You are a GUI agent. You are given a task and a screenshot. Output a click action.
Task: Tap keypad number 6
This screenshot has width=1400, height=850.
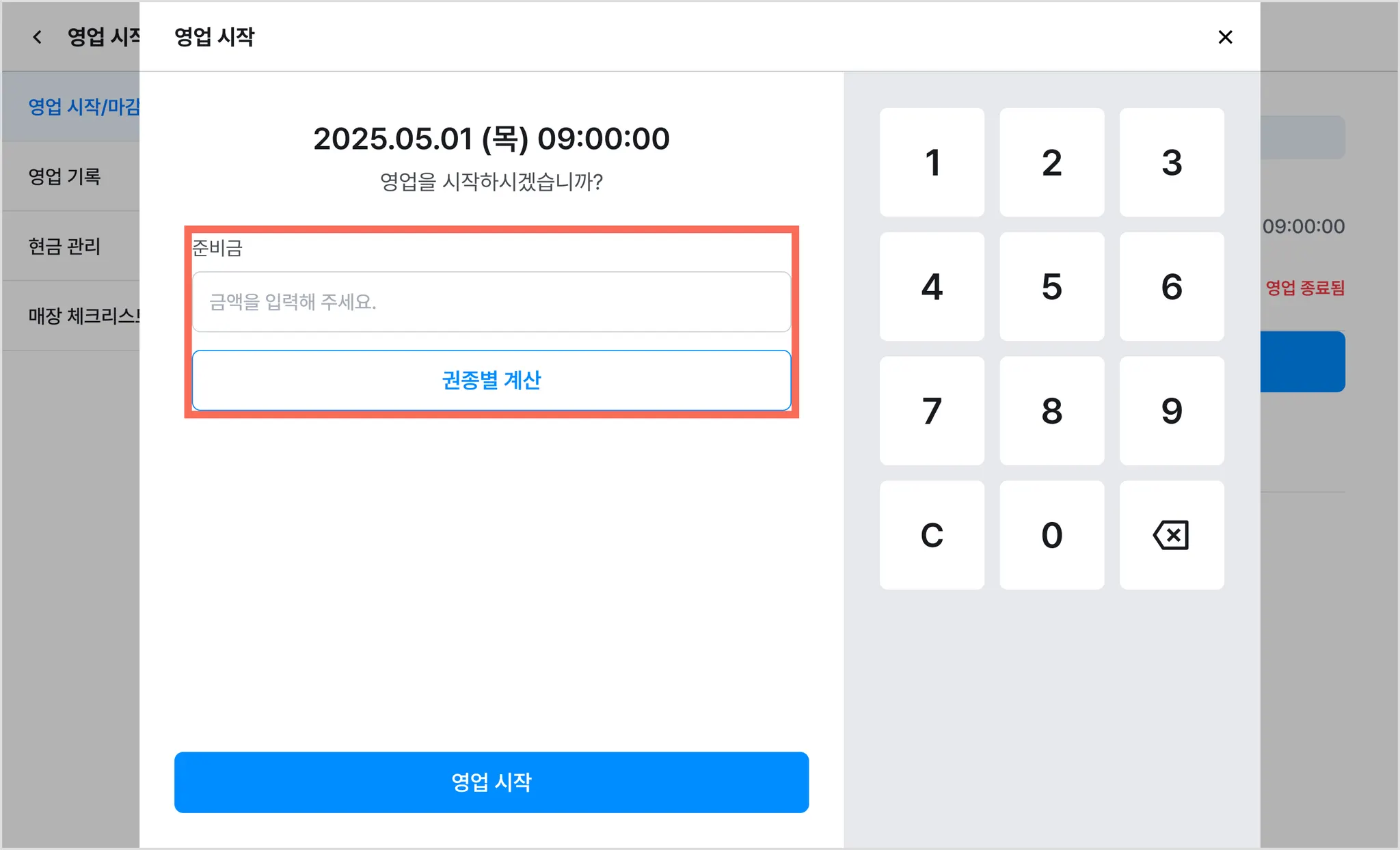1171,286
